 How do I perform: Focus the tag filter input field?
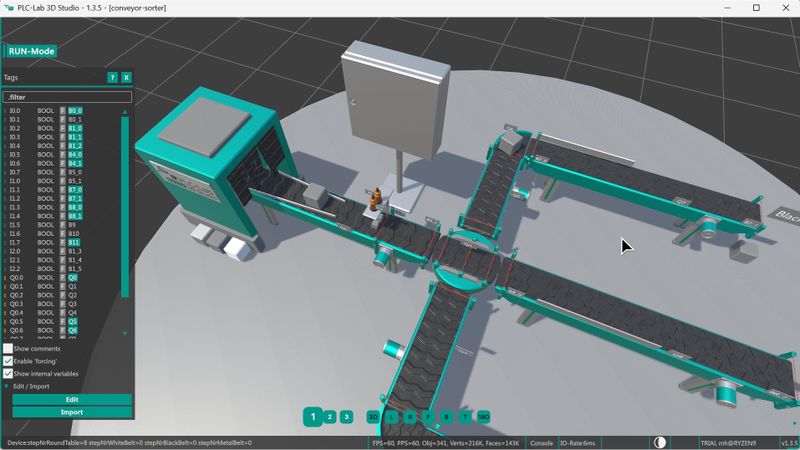(x=67, y=97)
